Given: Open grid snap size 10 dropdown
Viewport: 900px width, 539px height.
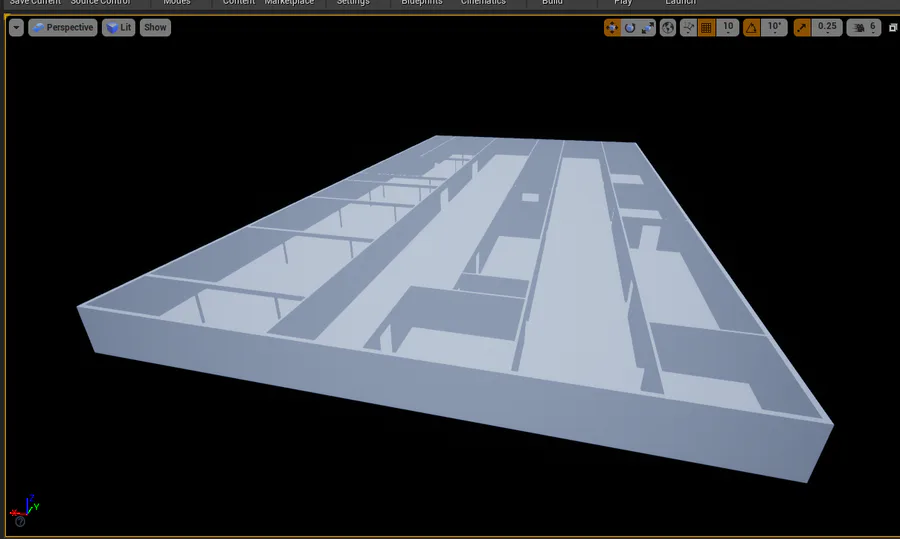Looking at the screenshot, I should click(728, 28).
